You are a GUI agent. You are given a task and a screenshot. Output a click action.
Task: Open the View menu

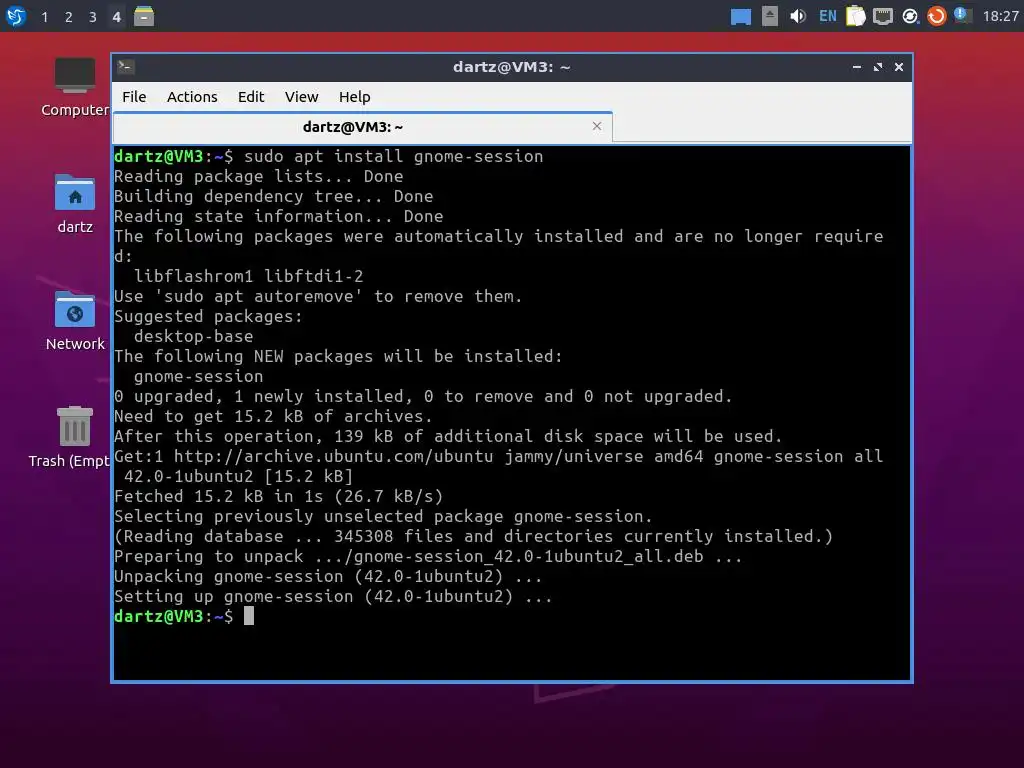click(301, 97)
